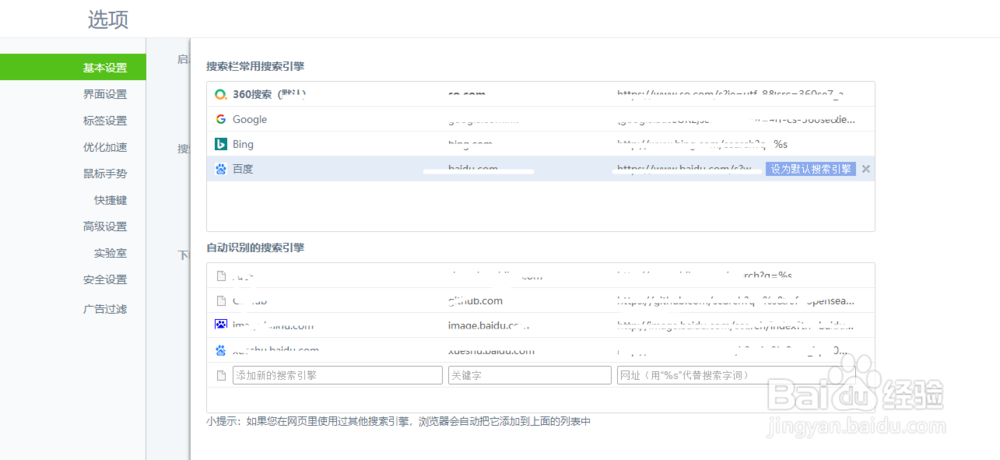Switch to 实验室 section

pyautogui.click(x=110, y=253)
